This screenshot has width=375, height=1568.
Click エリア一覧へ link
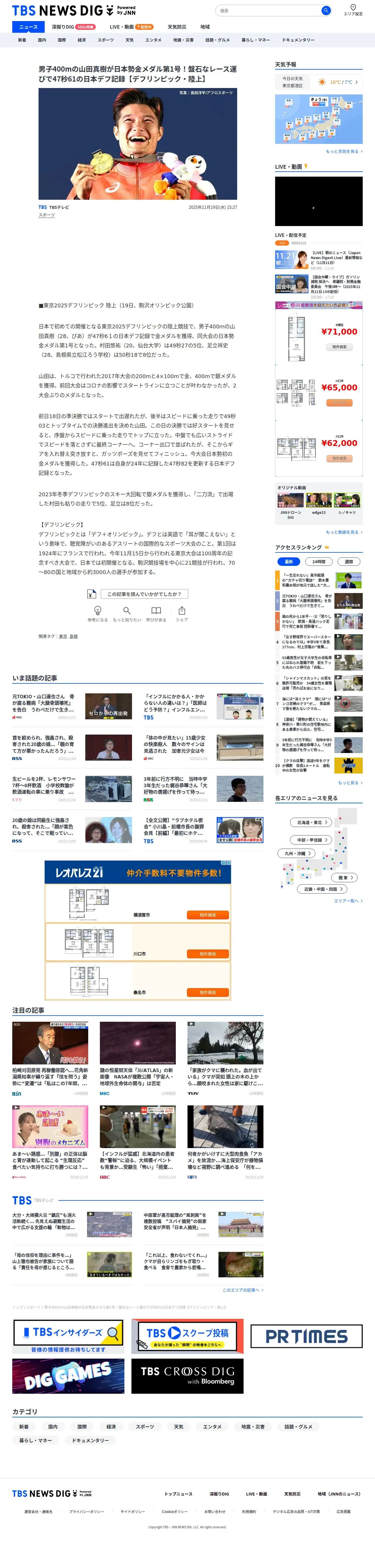click(348, 901)
